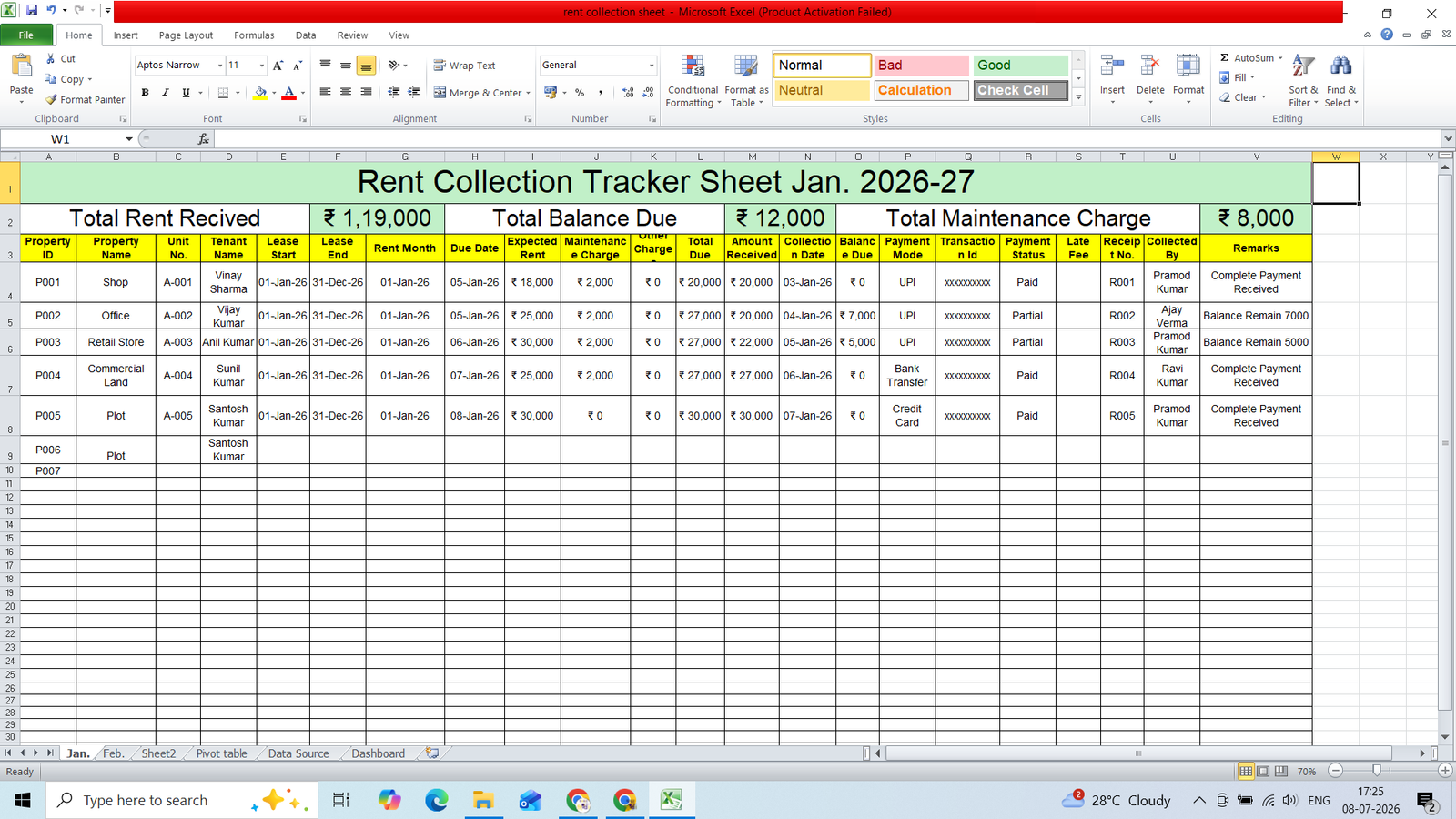Open the font size dropdown
Viewport: 1456px width, 819px height.
coord(262,66)
